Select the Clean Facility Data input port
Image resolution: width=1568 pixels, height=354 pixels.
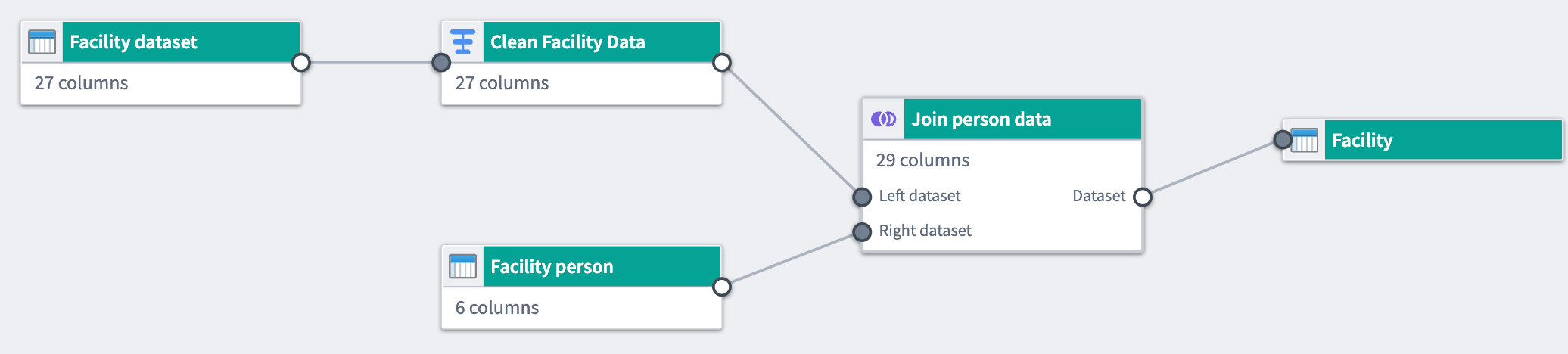(441, 63)
